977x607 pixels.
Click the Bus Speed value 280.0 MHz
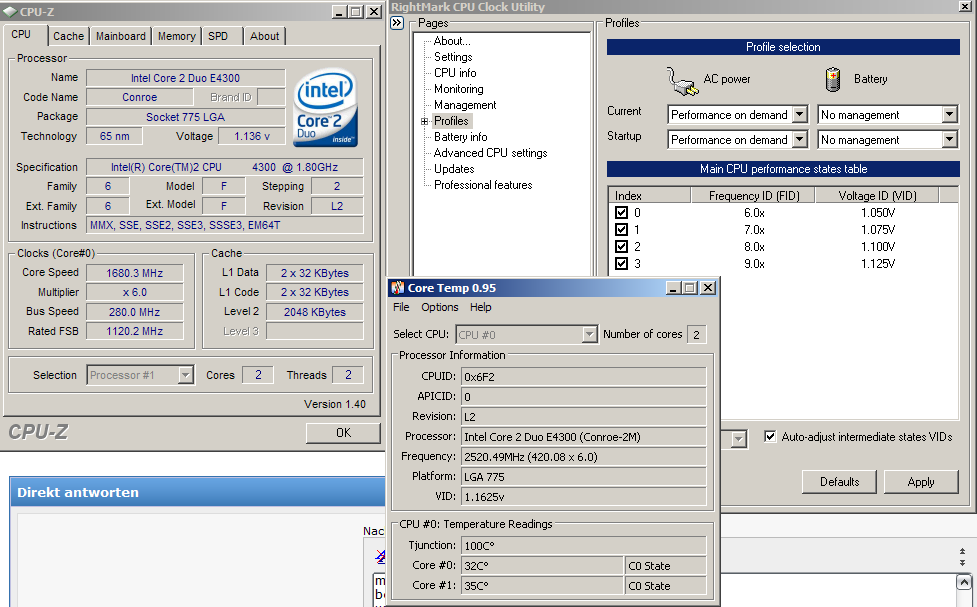[135, 312]
